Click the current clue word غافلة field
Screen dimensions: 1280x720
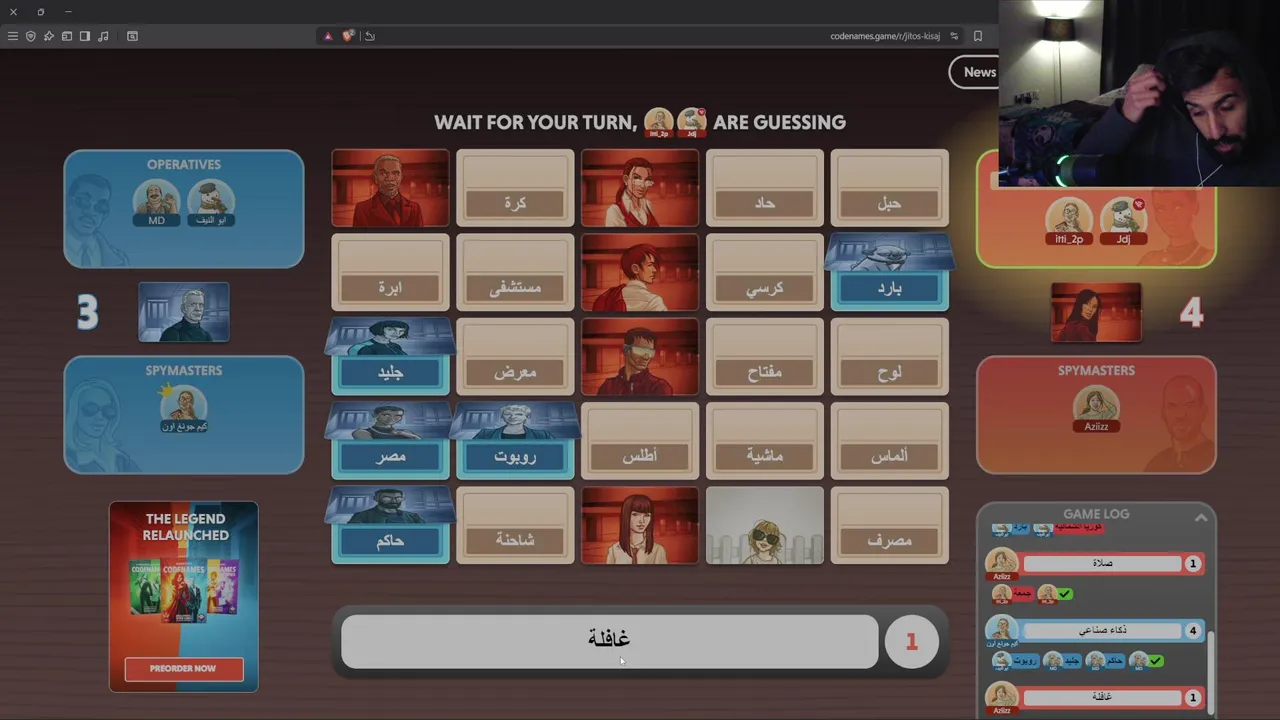pos(609,641)
